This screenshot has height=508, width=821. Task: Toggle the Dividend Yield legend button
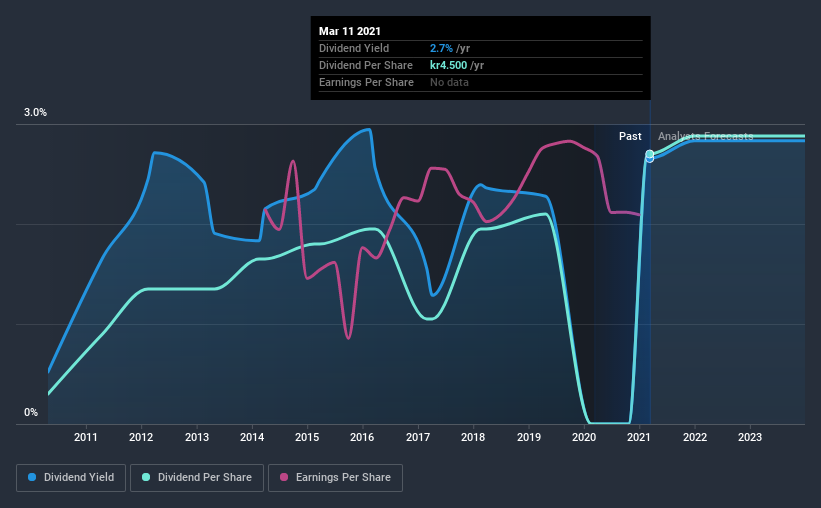pyautogui.click(x=71, y=478)
